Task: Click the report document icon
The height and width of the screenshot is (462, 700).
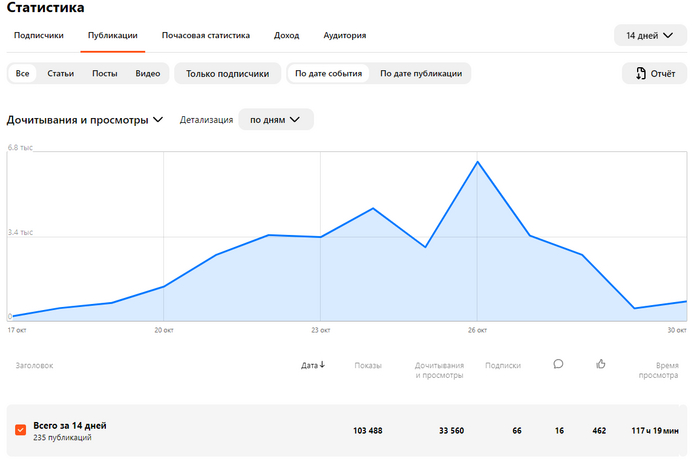Action: (x=640, y=73)
